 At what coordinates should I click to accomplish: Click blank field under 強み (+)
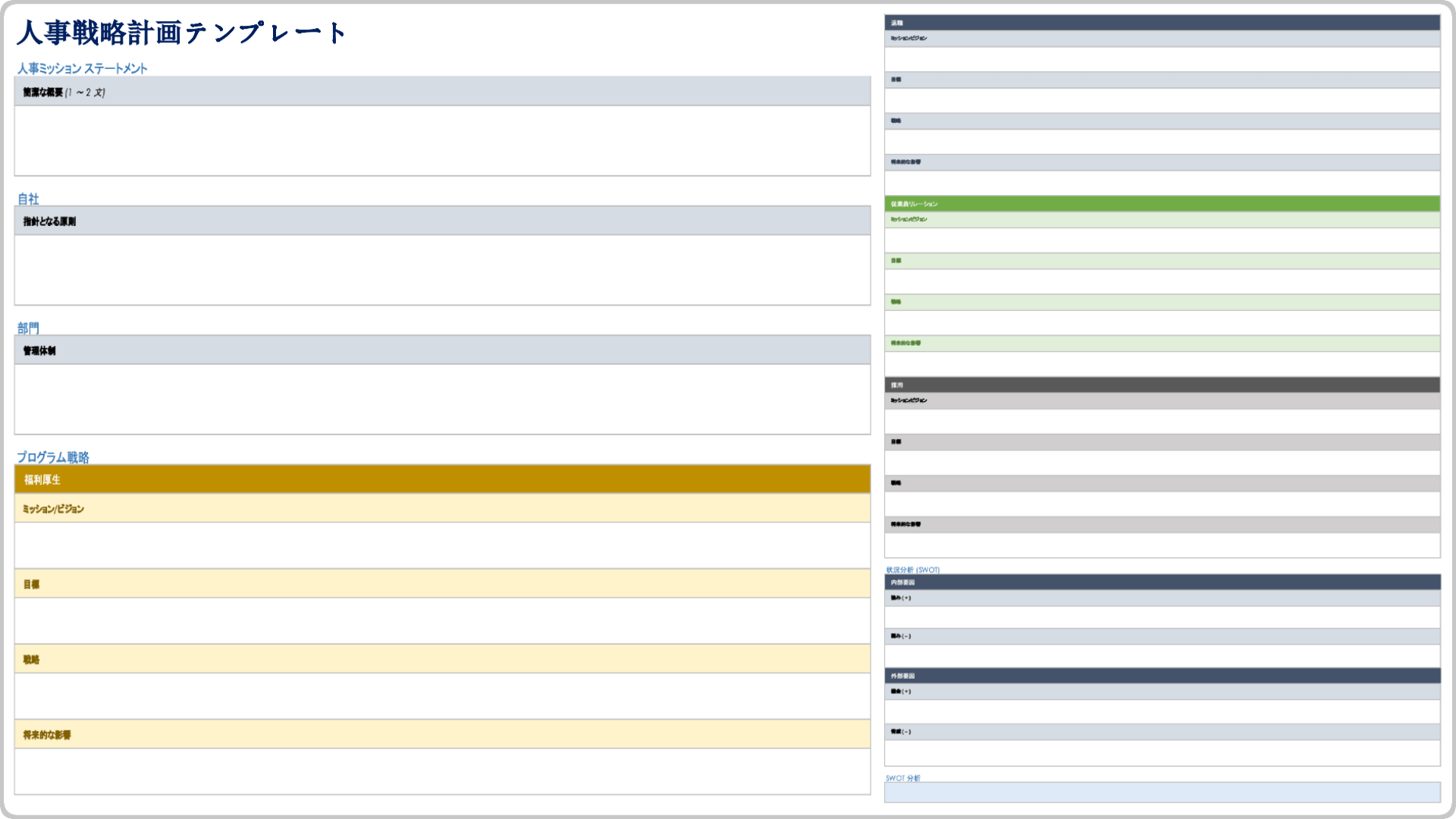1162,617
